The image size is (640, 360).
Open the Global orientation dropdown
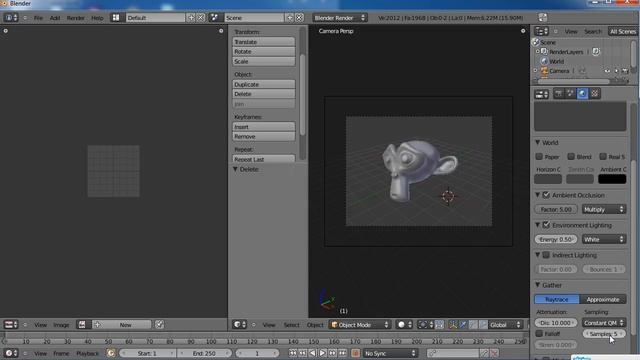tap(506, 324)
